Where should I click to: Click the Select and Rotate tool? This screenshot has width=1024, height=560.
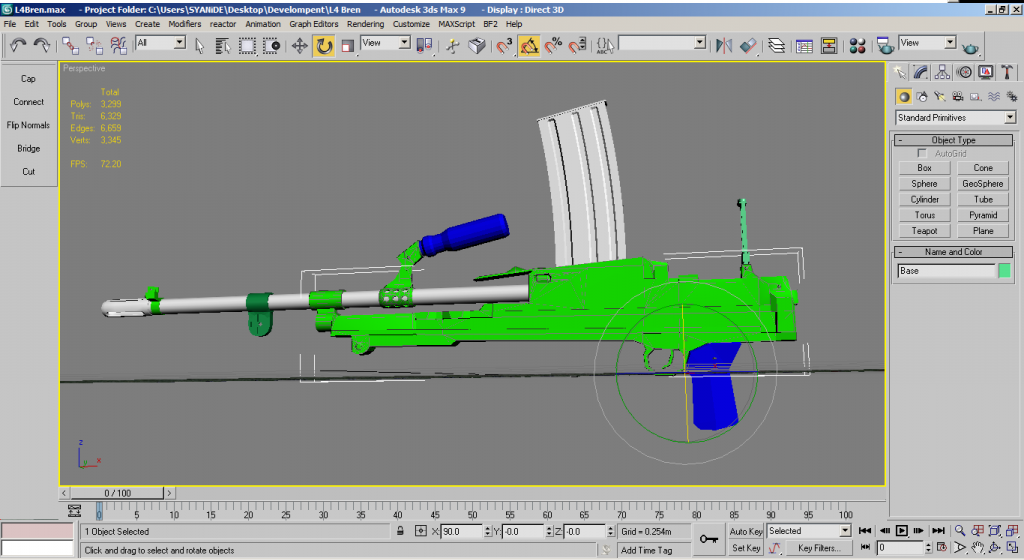pyautogui.click(x=324, y=45)
